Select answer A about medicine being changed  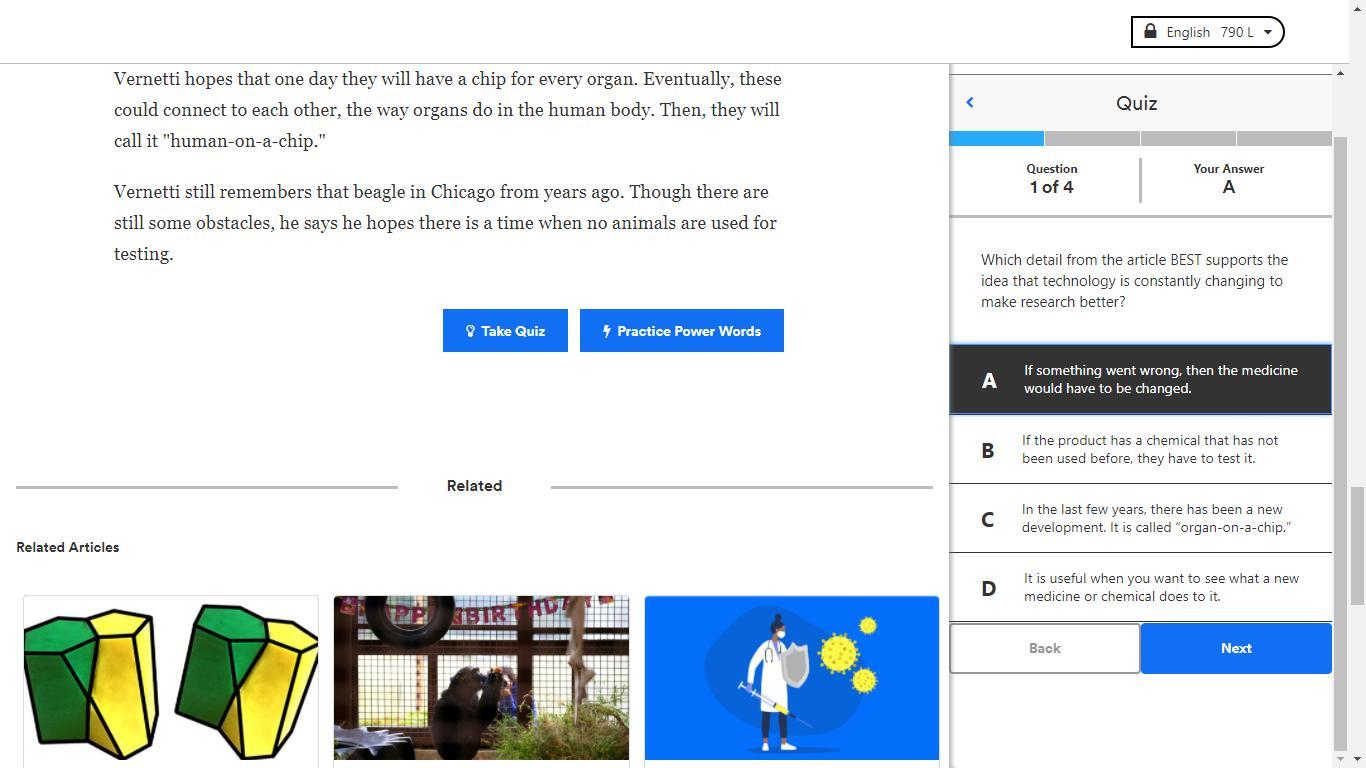pos(1140,380)
